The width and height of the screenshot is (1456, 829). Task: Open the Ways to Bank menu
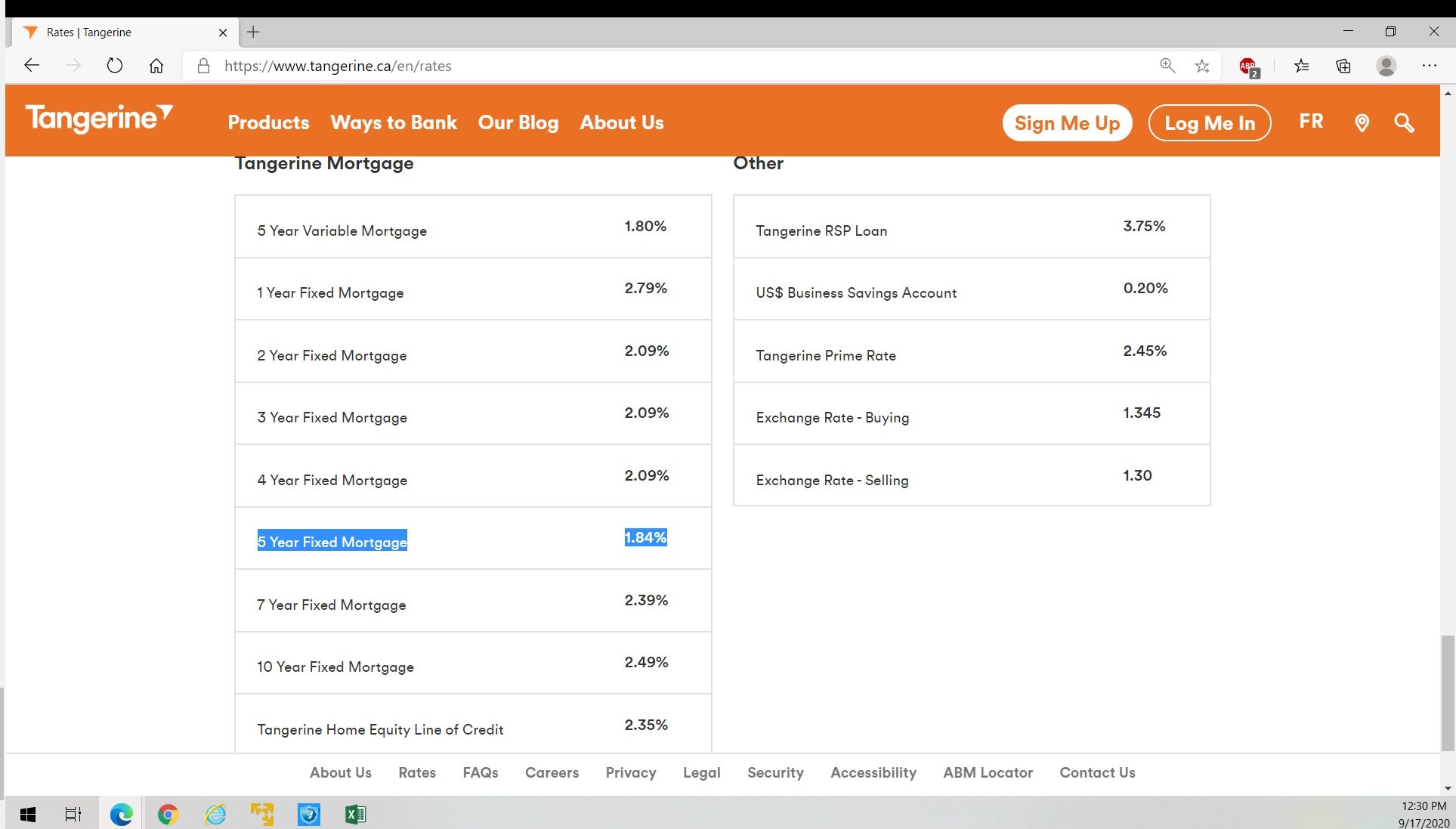click(394, 122)
